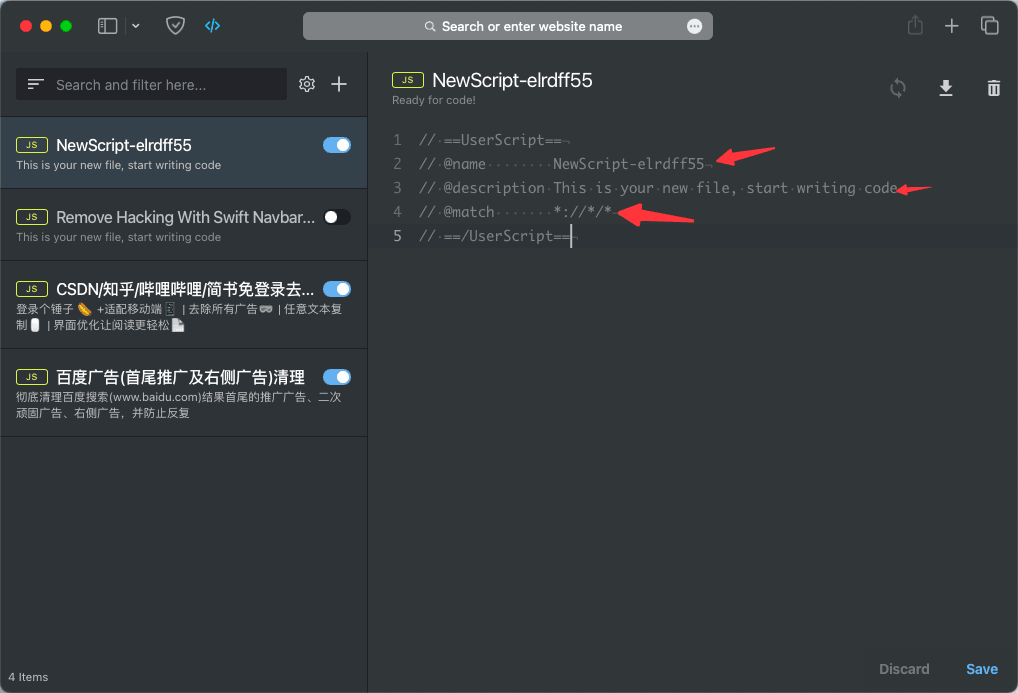Click the Userscripts code extension icon
Screen dimensions: 1018x693
(212, 26)
